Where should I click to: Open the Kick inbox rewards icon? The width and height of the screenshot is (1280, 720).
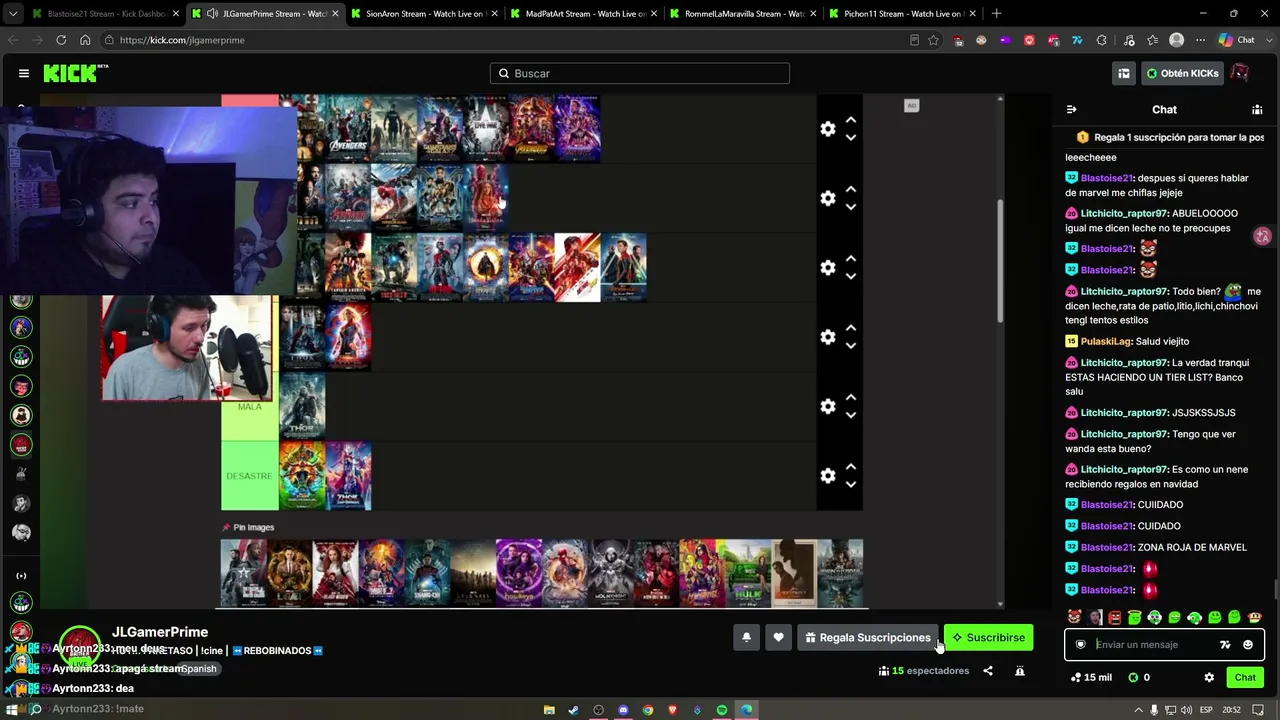(1124, 73)
